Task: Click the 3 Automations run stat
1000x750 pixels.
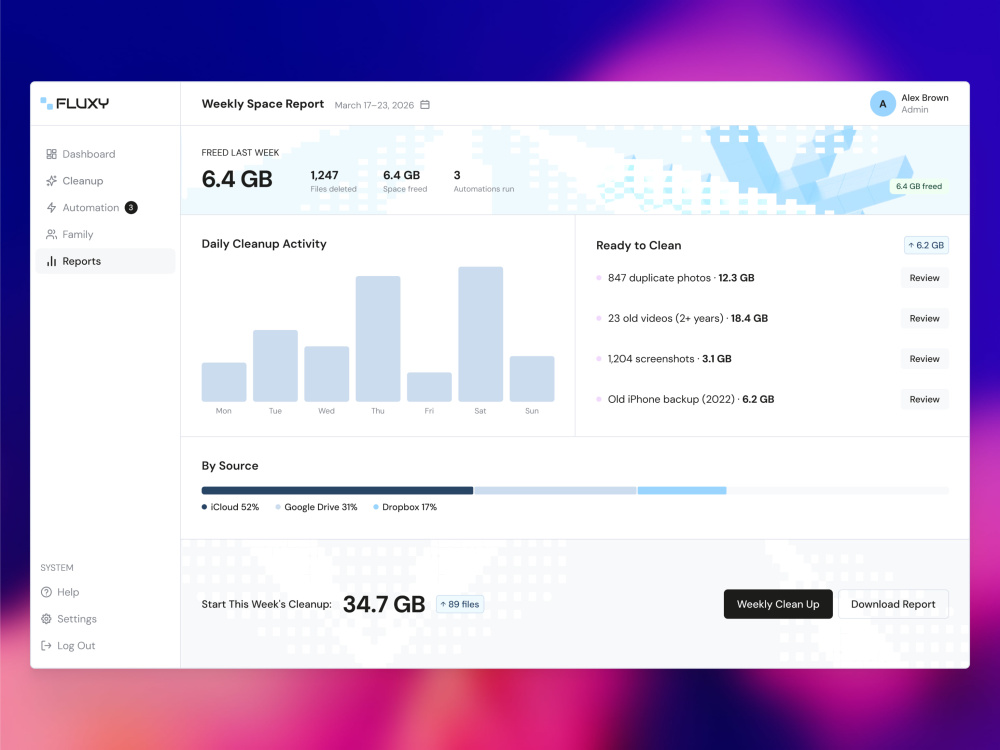Action: point(483,181)
